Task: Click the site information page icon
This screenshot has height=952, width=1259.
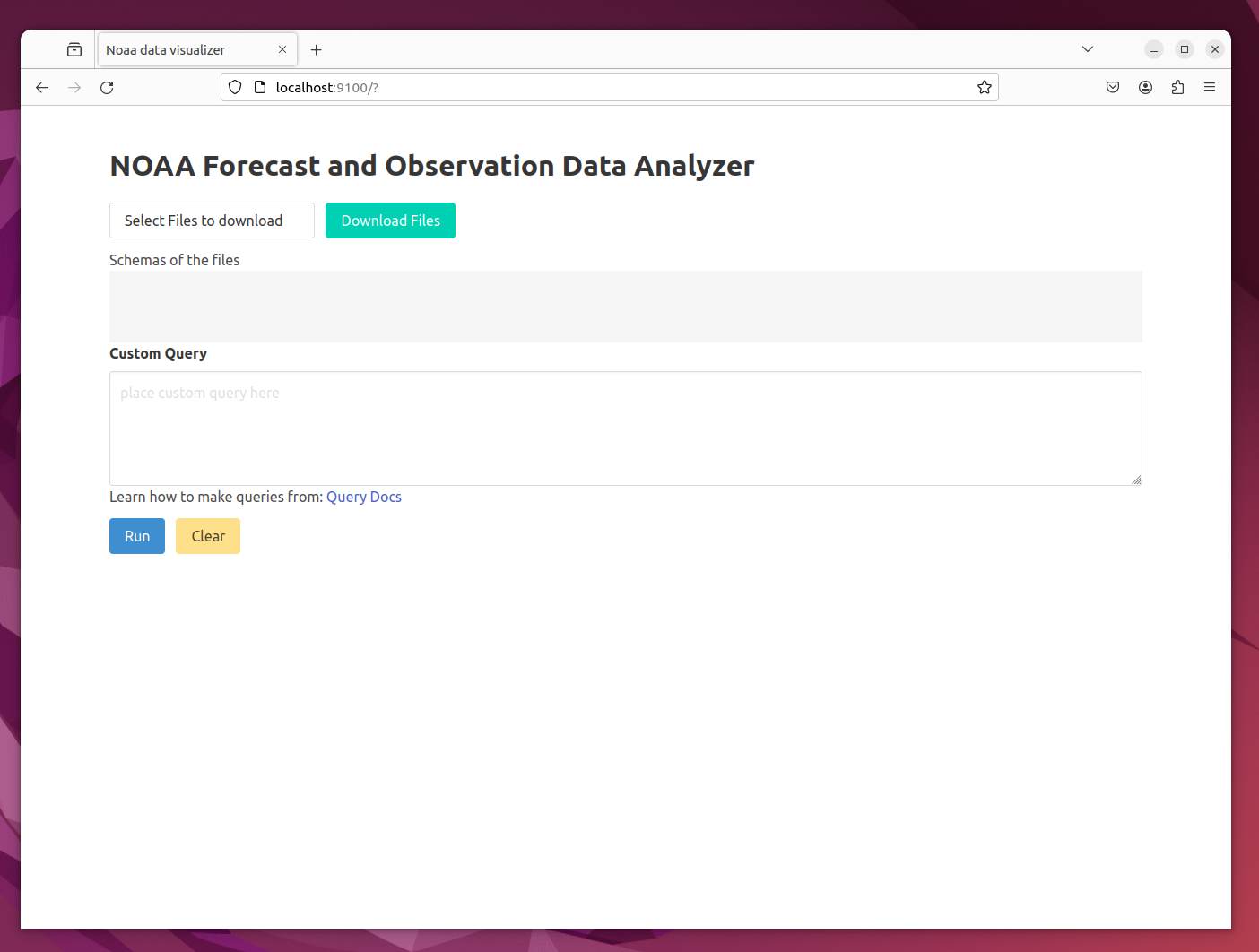Action: [x=260, y=87]
